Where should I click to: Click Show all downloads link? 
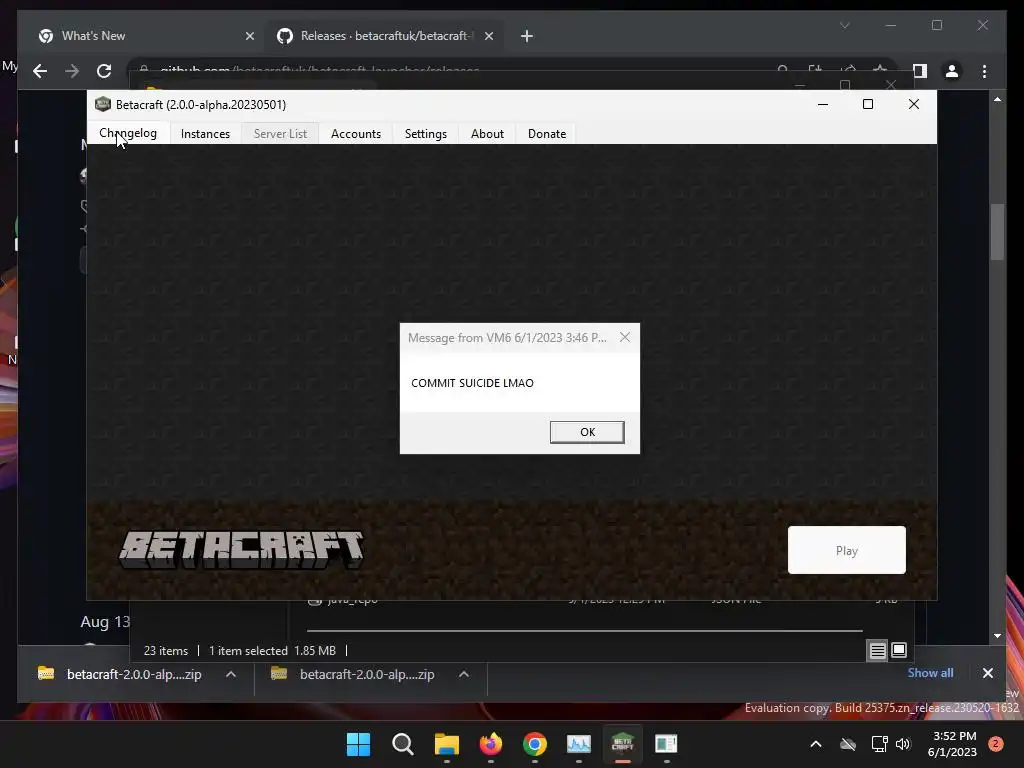930,673
